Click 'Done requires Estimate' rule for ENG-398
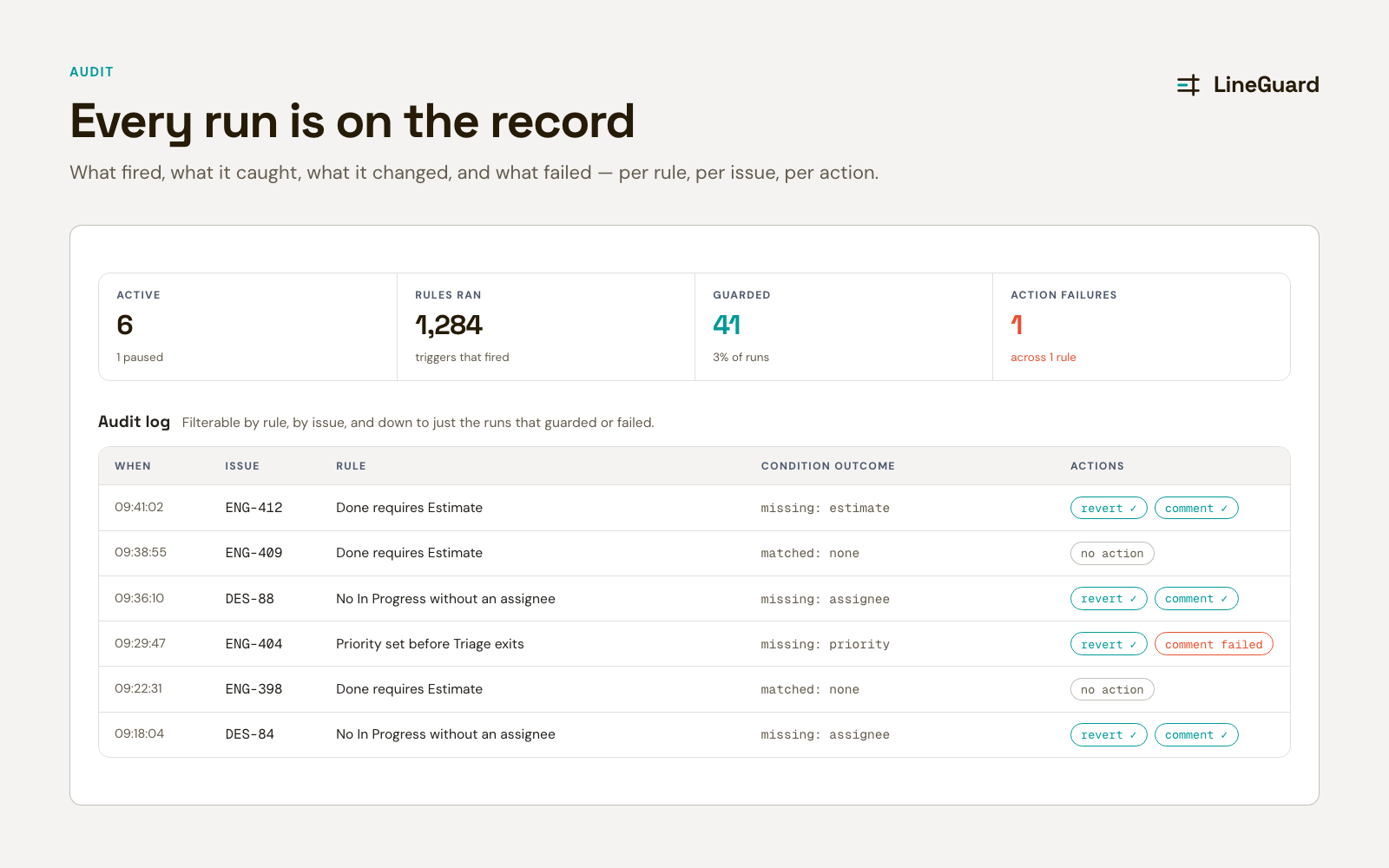 point(409,689)
